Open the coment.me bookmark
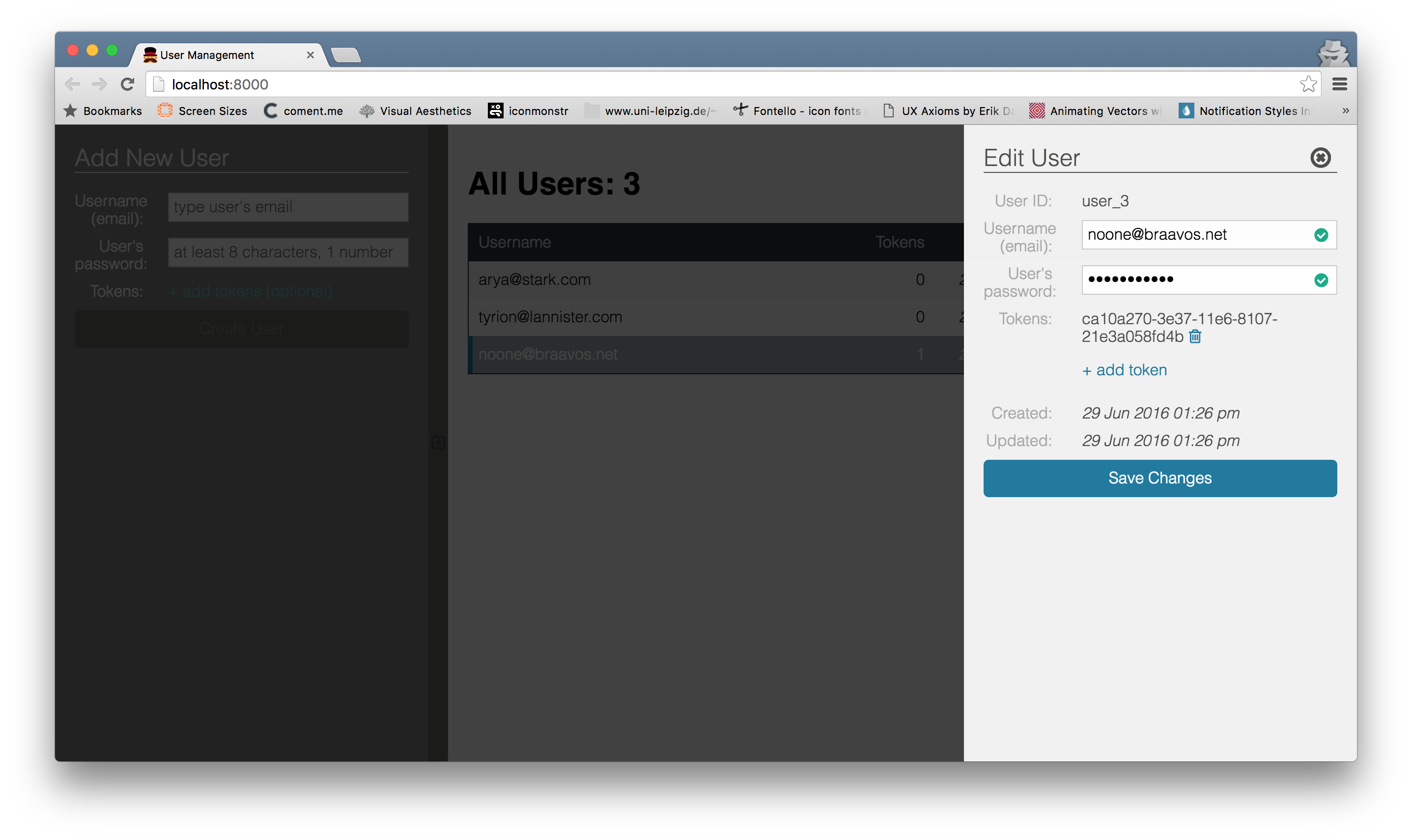 pyautogui.click(x=303, y=111)
